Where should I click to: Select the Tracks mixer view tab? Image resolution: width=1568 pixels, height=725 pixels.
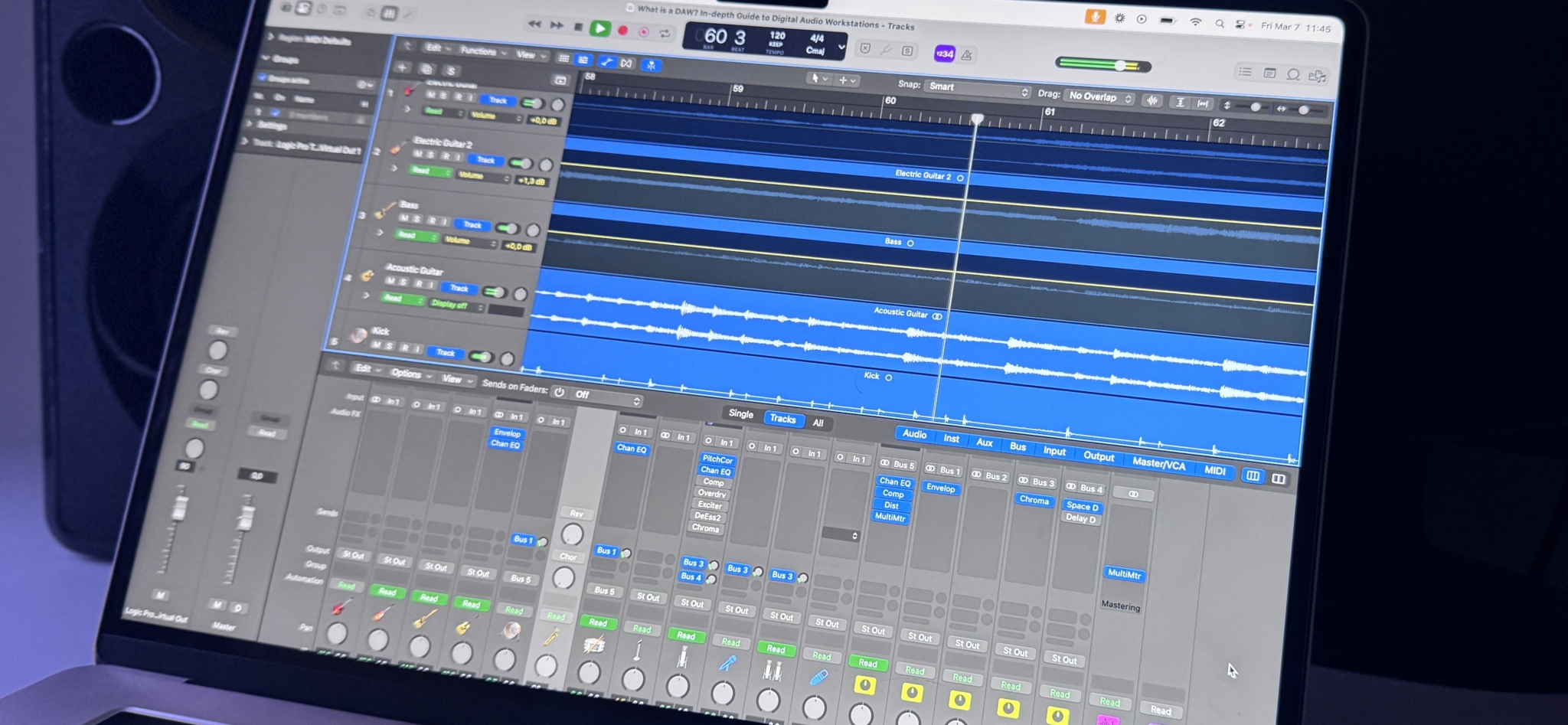click(x=782, y=419)
